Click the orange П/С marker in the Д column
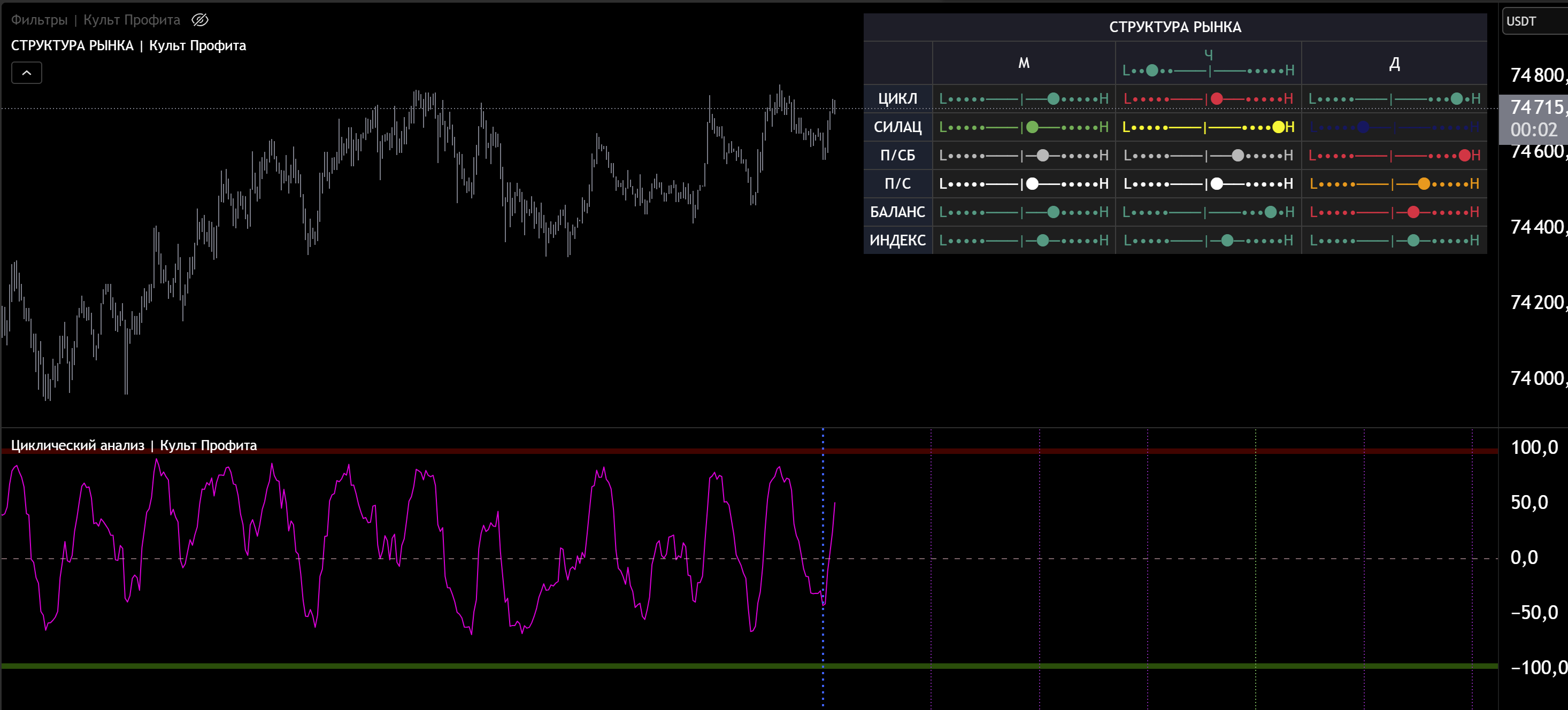 coord(1423,184)
